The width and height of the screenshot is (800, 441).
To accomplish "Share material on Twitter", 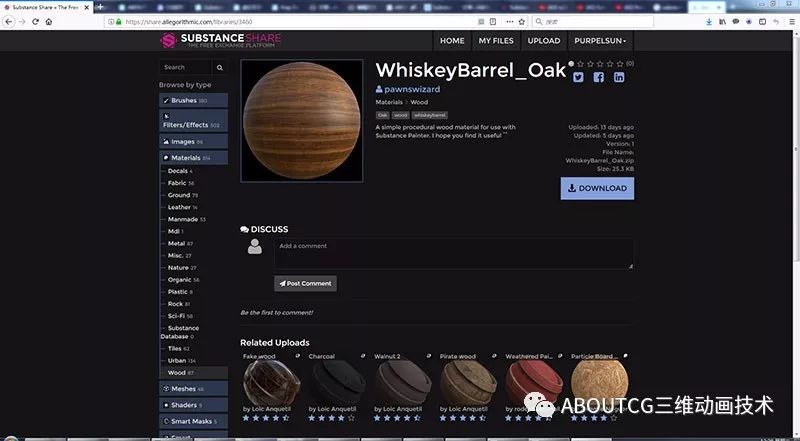I will tap(578, 78).
